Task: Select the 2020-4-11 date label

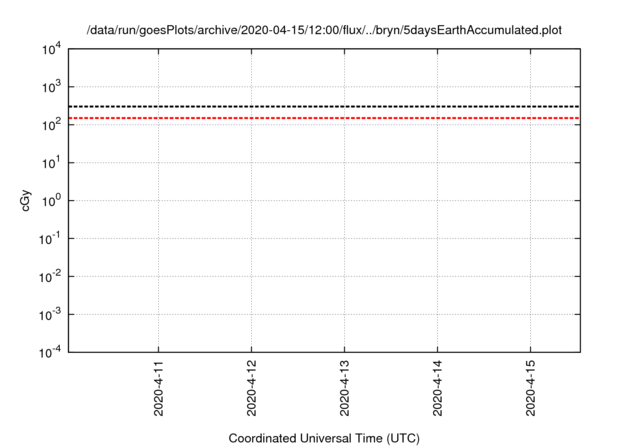Action: click(x=158, y=388)
